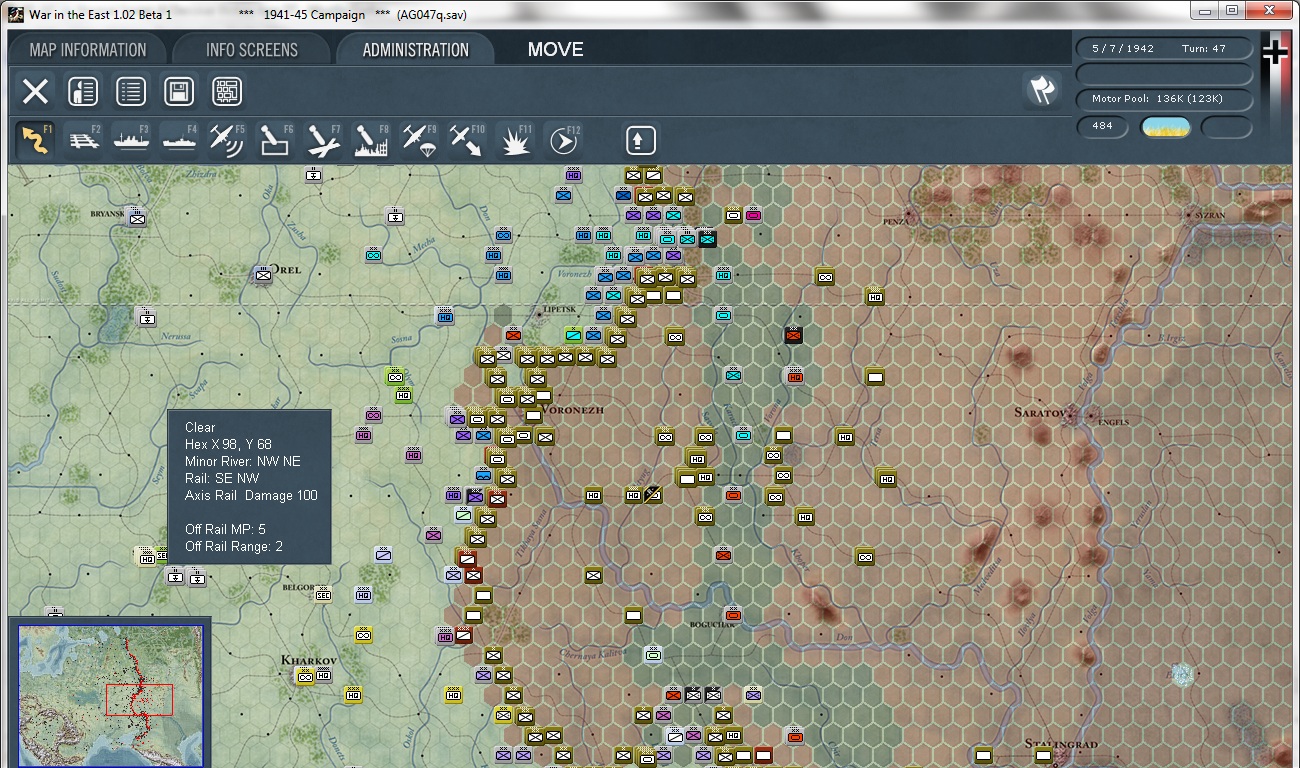Image resolution: width=1300 pixels, height=768 pixels.
Task: Click the Engels town label
Action: point(1115,422)
